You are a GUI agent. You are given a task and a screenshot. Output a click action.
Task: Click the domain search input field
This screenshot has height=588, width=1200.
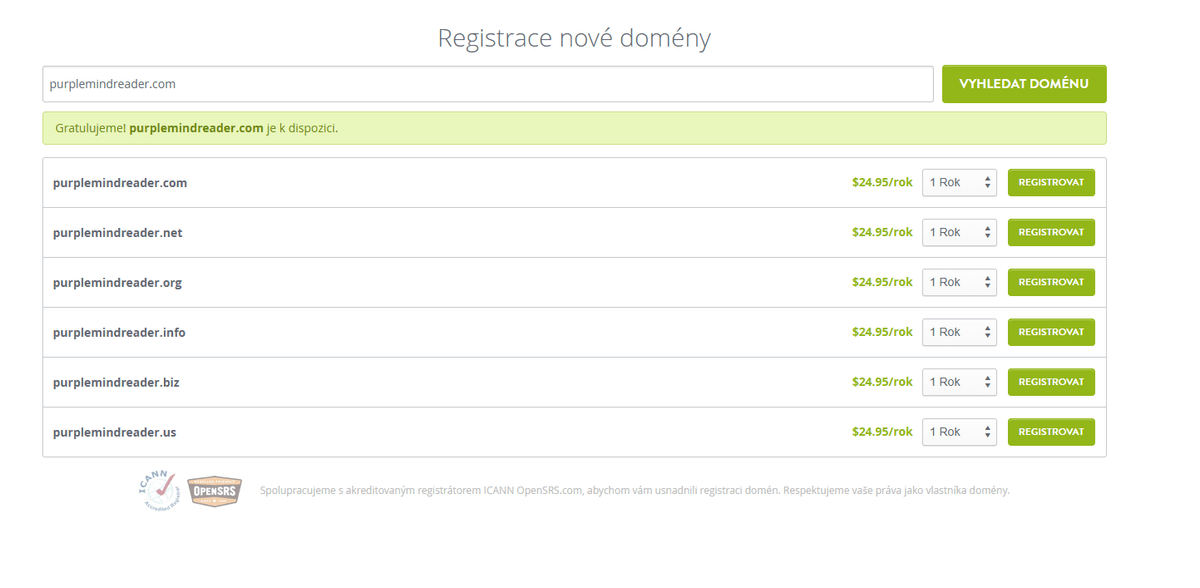(488, 84)
